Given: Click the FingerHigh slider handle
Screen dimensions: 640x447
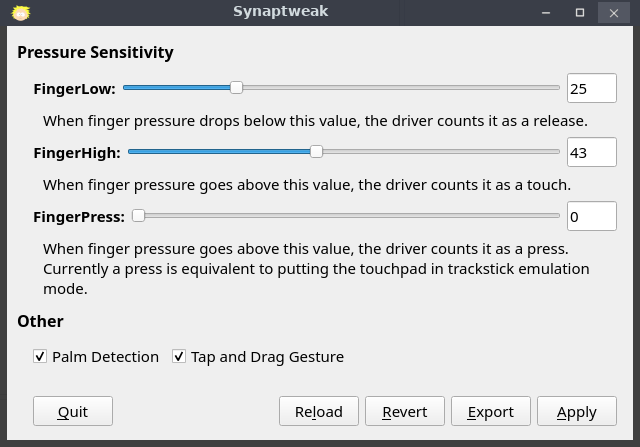Looking at the screenshot, I should (x=316, y=152).
